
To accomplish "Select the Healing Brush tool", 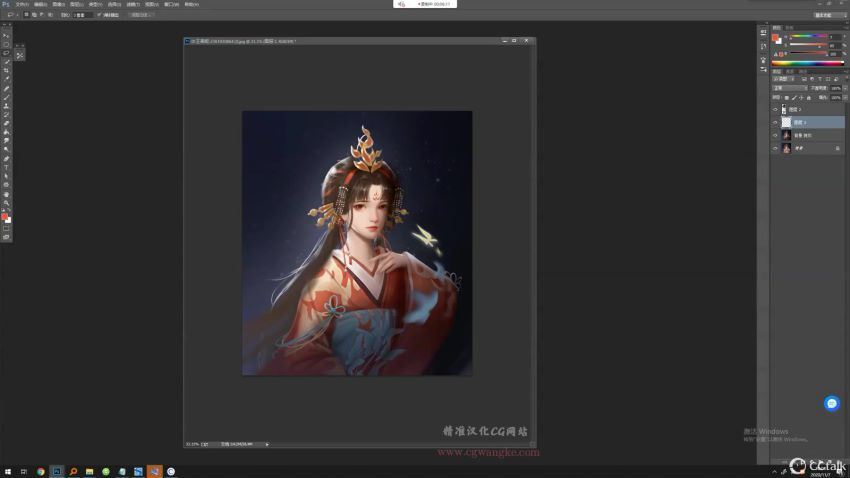I will click(7, 88).
